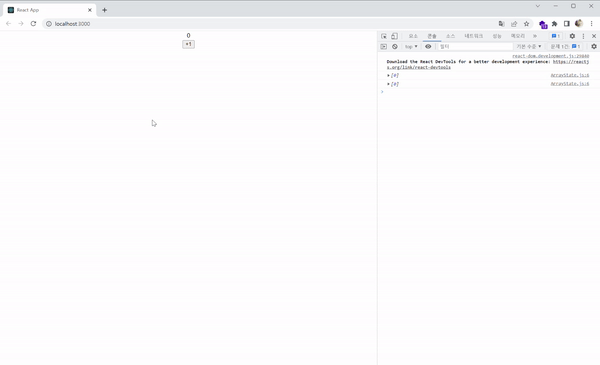Share this page icon
The height and width of the screenshot is (365, 600).
[514, 24]
